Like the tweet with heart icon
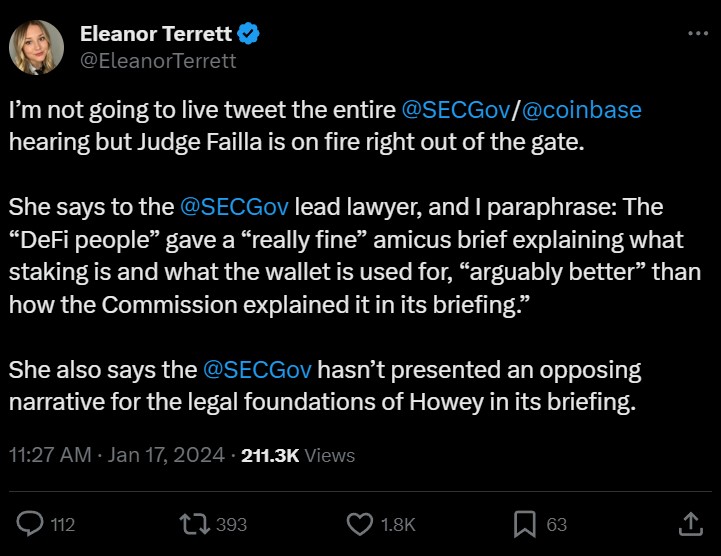The height and width of the screenshot is (556, 721). [359, 523]
